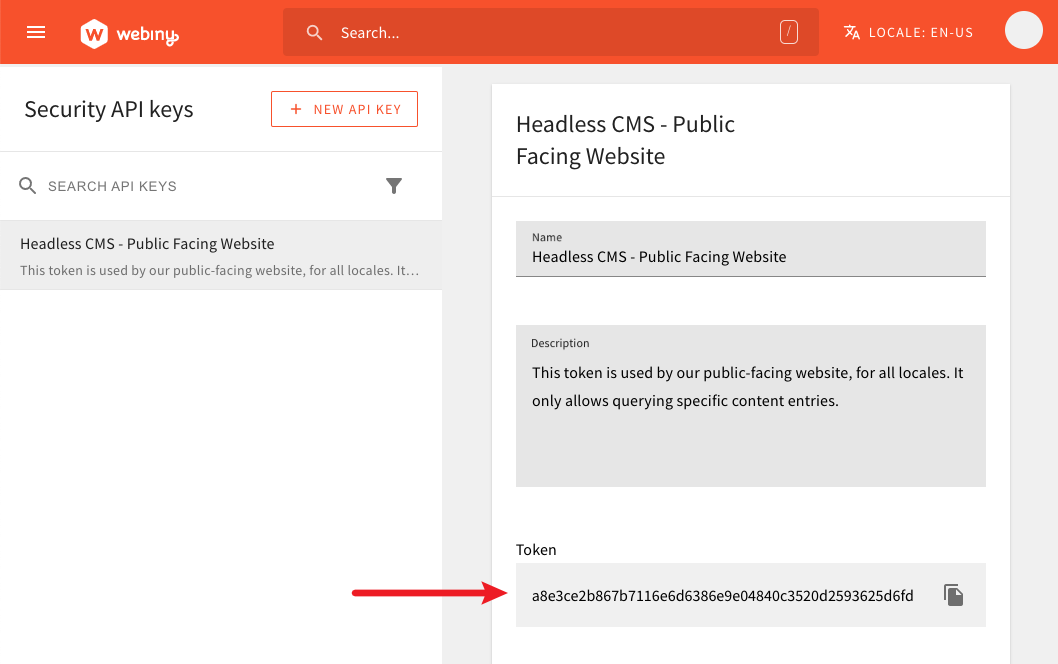Focus the global Search... field
Screen dimensions: 1058x664
click(x=550, y=33)
